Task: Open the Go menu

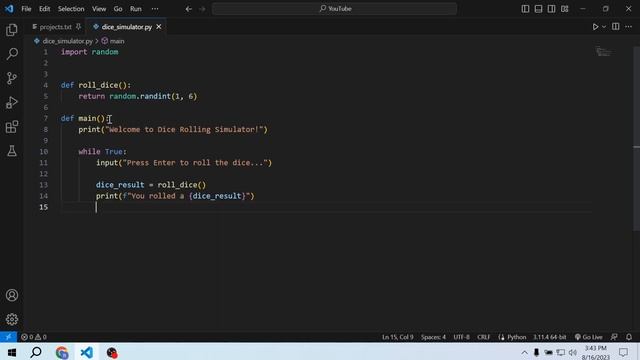Action: tap(118, 9)
